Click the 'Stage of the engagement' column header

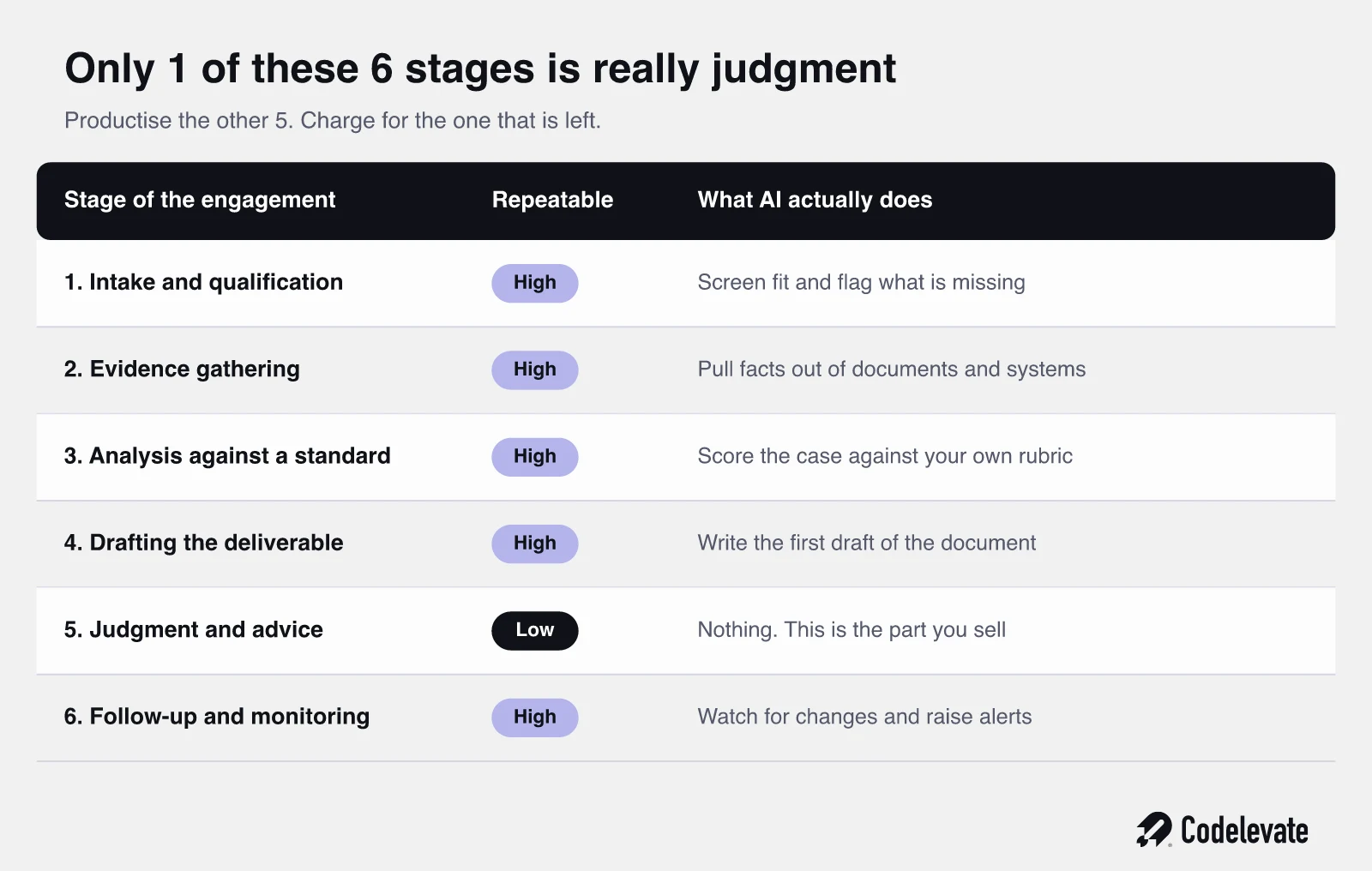200,200
